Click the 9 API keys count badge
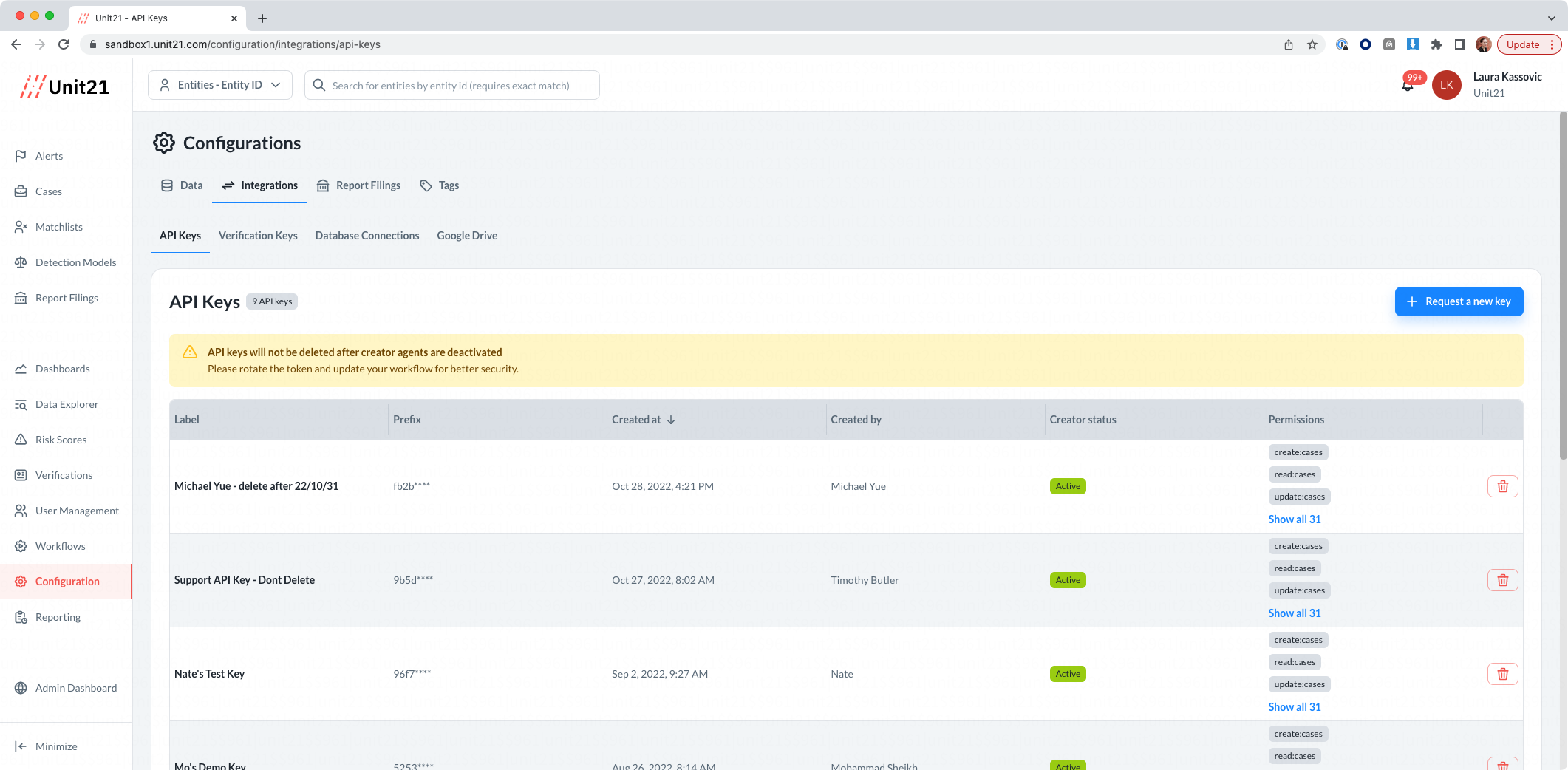The width and height of the screenshot is (1568, 770). [272, 301]
